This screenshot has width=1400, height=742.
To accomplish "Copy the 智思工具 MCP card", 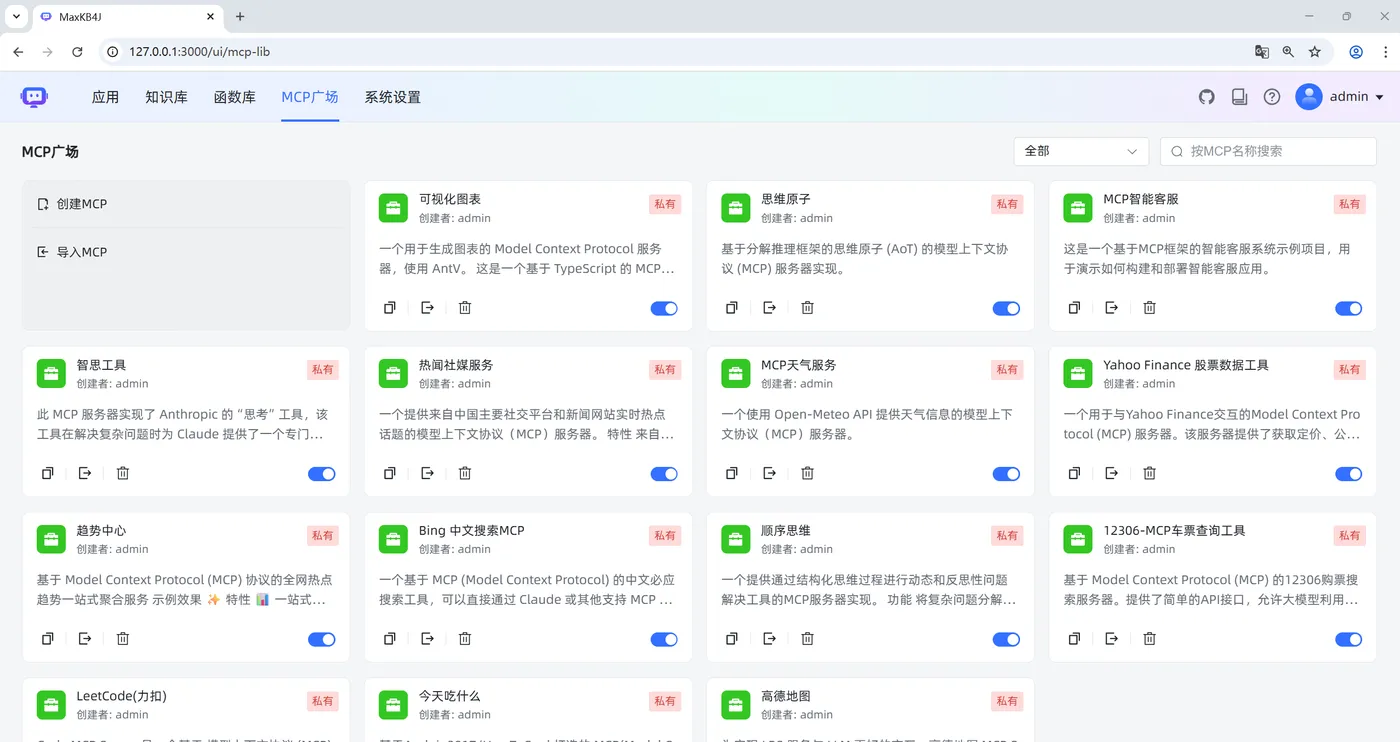I will tap(48, 473).
